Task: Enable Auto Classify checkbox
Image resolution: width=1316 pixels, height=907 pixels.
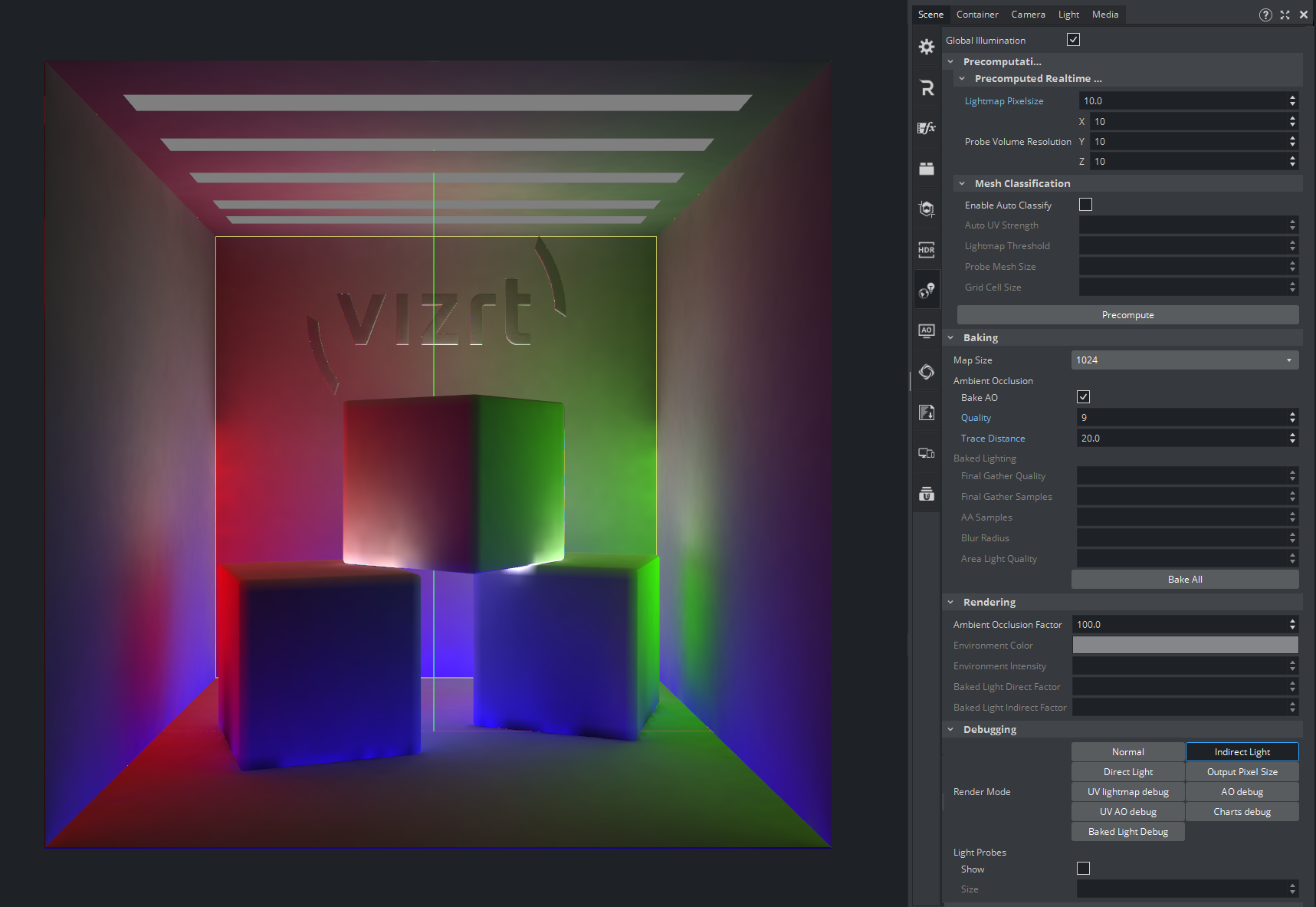Action: [1085, 205]
